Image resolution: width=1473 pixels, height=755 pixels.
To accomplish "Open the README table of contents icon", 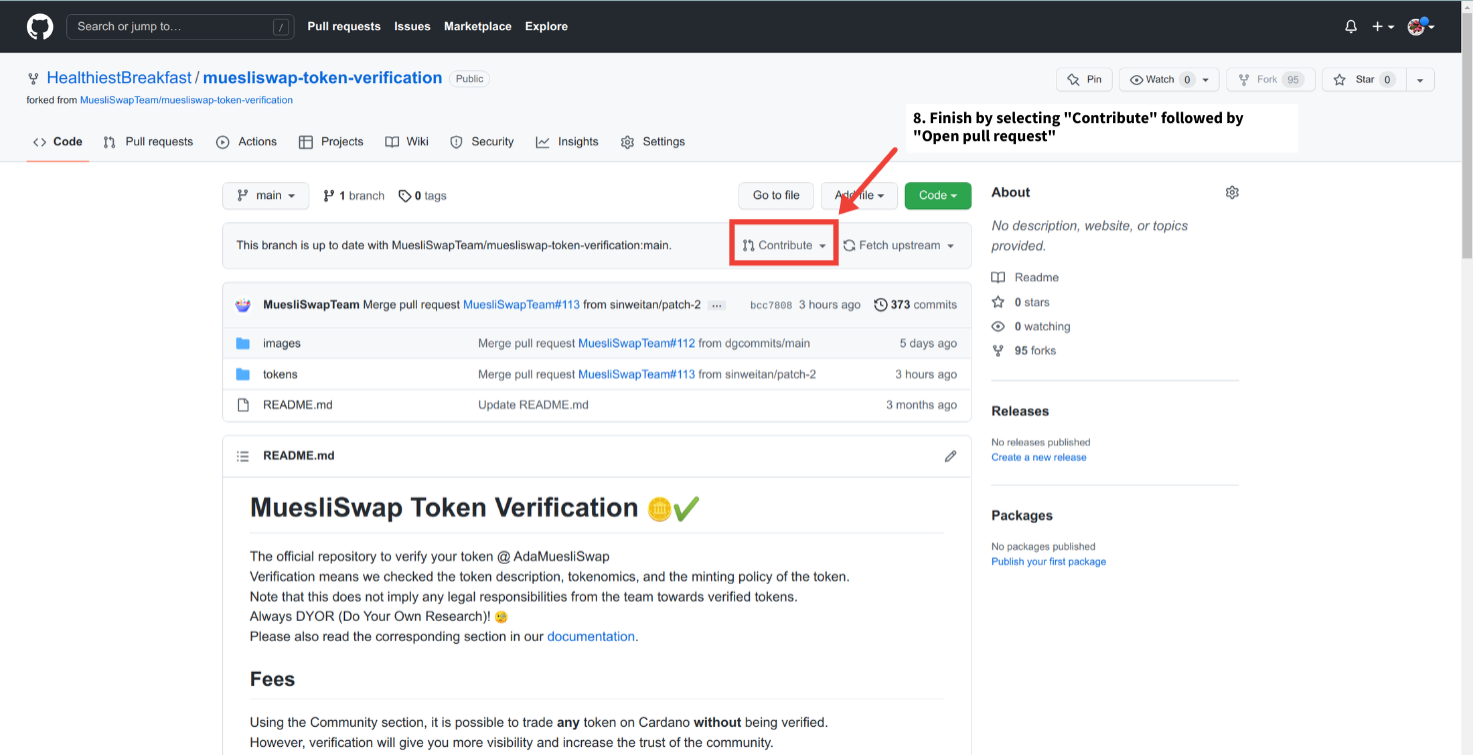I will pyautogui.click(x=242, y=456).
